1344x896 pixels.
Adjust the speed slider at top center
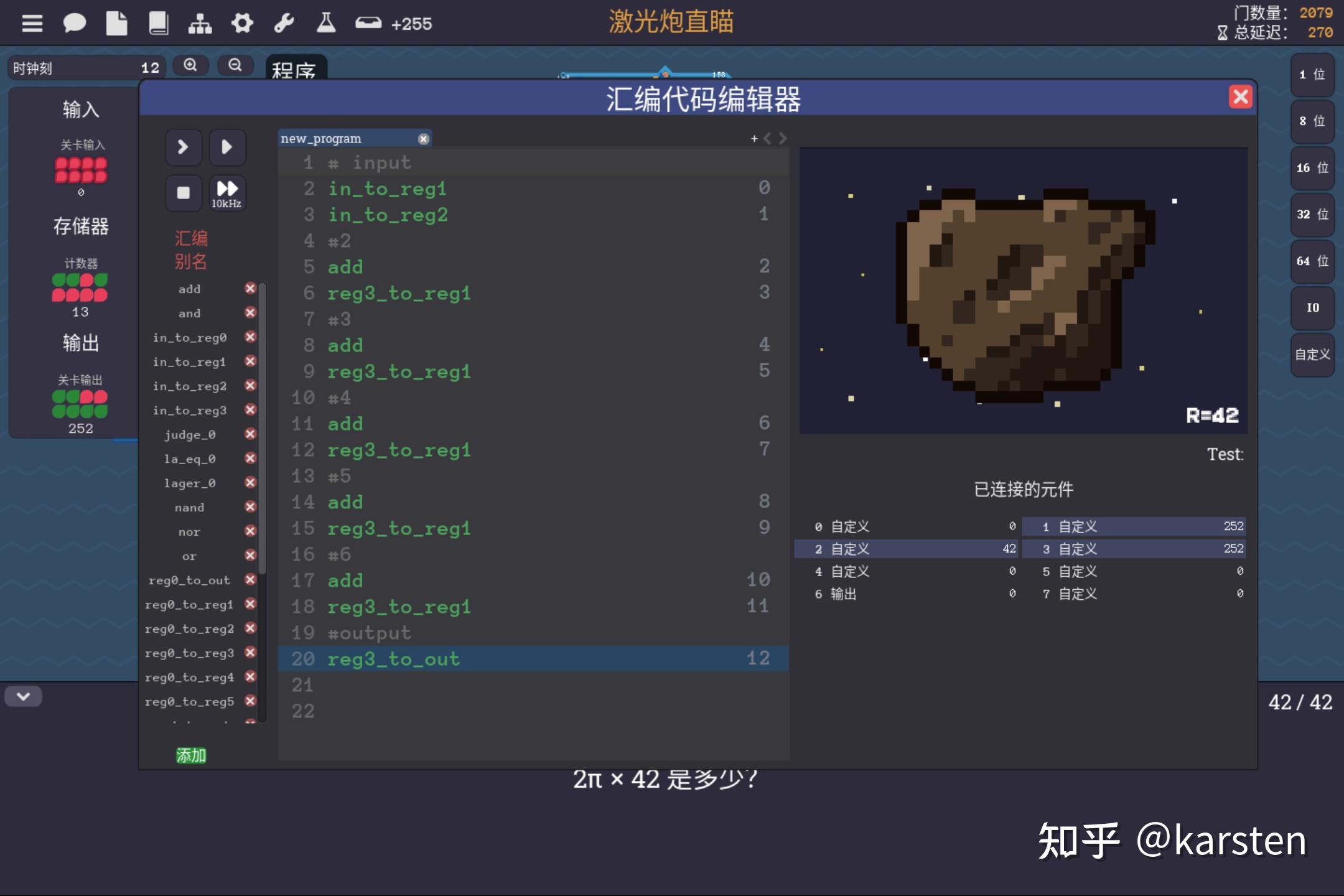tap(666, 73)
